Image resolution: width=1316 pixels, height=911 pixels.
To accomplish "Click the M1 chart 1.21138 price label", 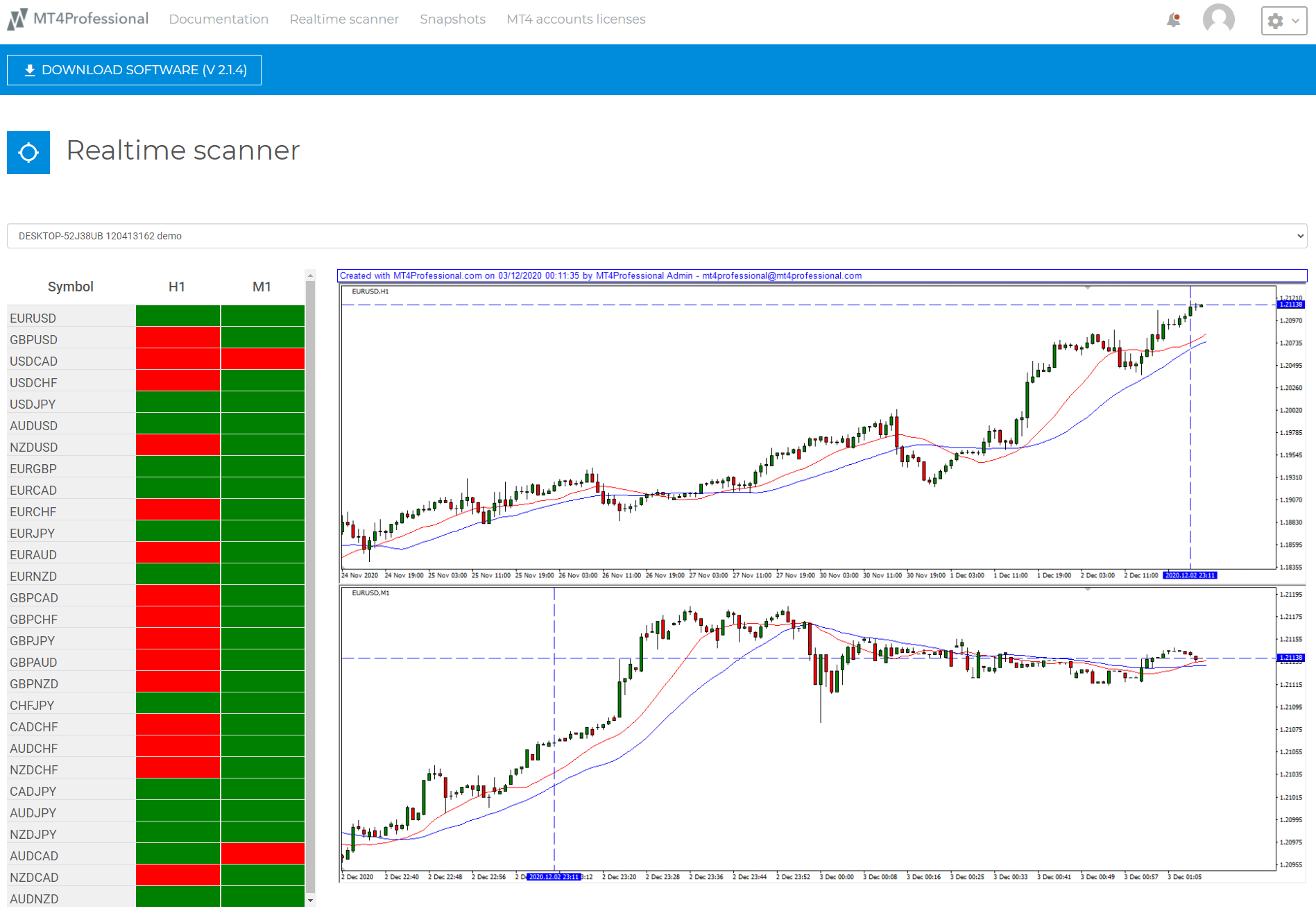I will (1290, 657).
